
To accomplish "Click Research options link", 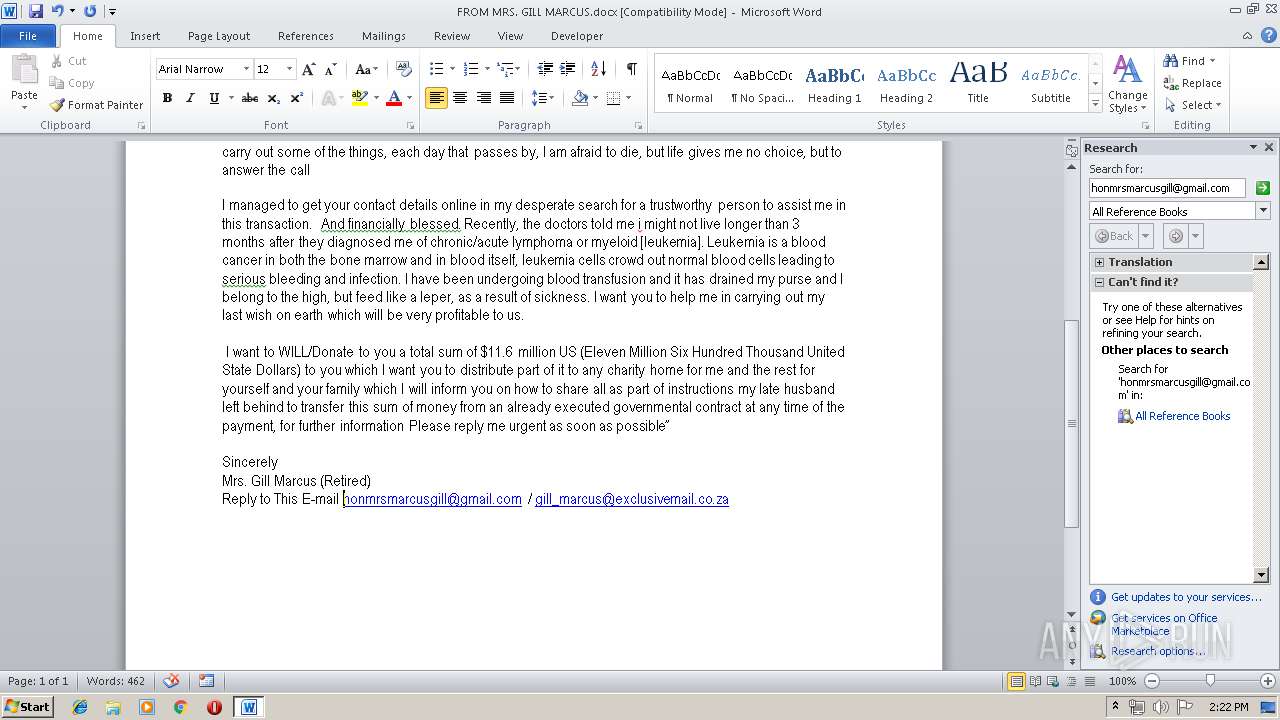I will pos(1158,651).
